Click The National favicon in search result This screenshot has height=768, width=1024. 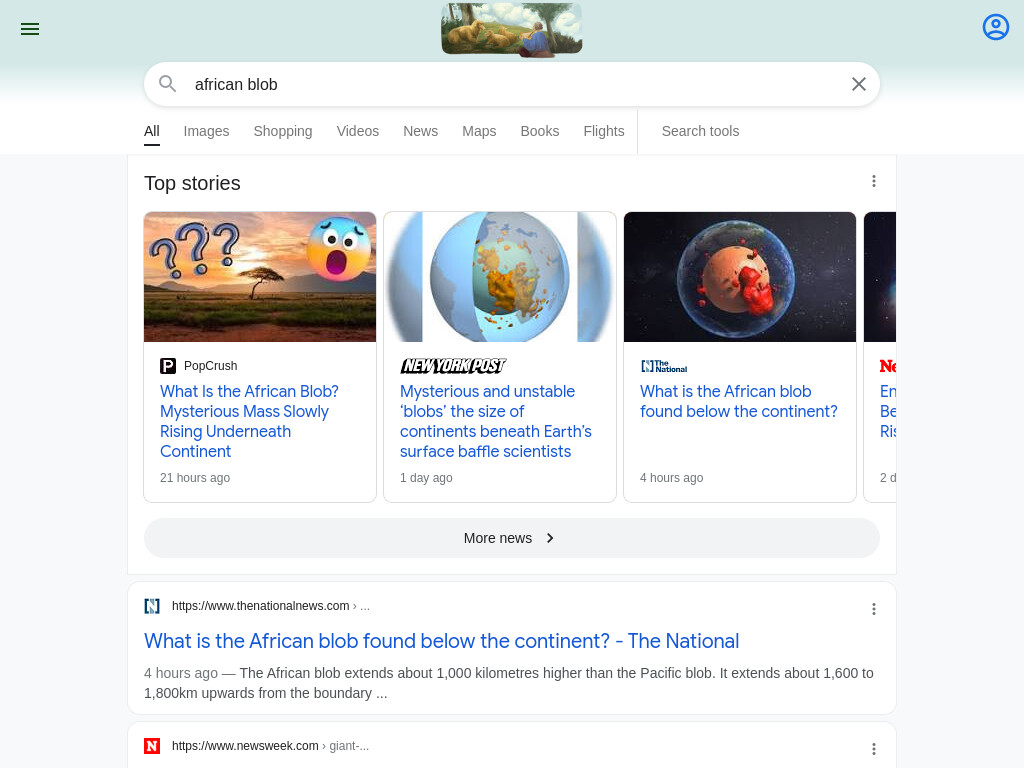pos(152,606)
